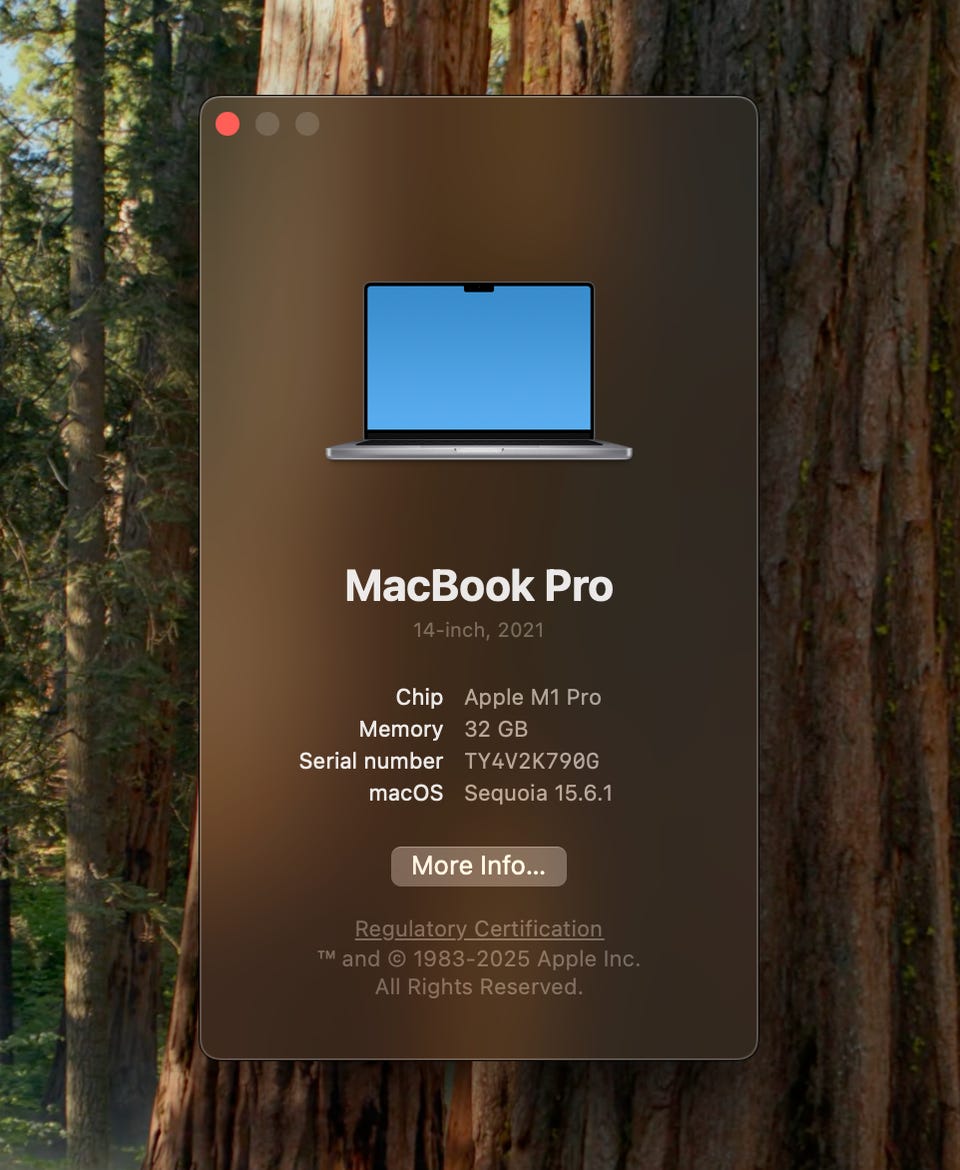Select the MacBook Pro title text

pos(479,586)
